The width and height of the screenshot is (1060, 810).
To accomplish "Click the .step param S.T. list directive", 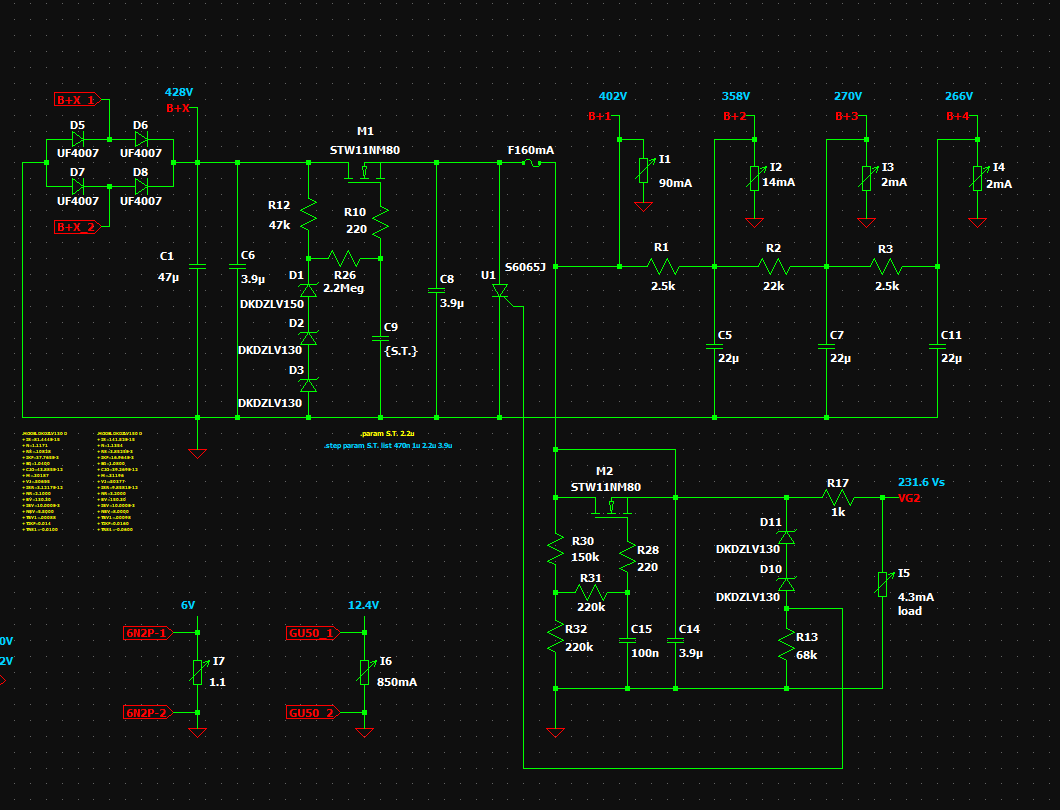I will [388, 444].
